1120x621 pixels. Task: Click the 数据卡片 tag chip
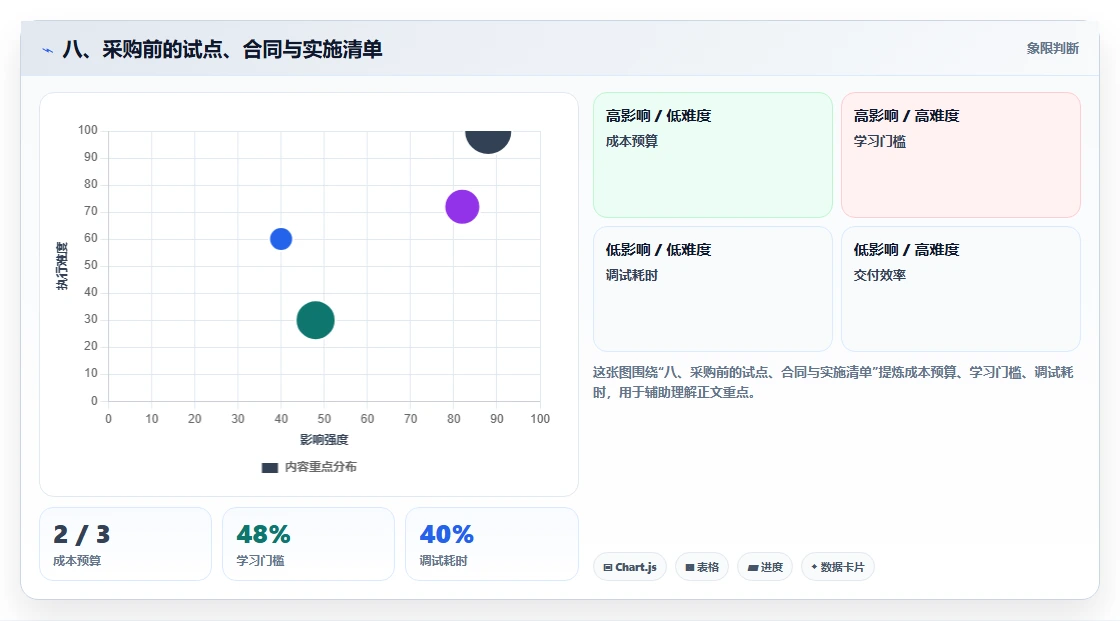click(x=838, y=567)
